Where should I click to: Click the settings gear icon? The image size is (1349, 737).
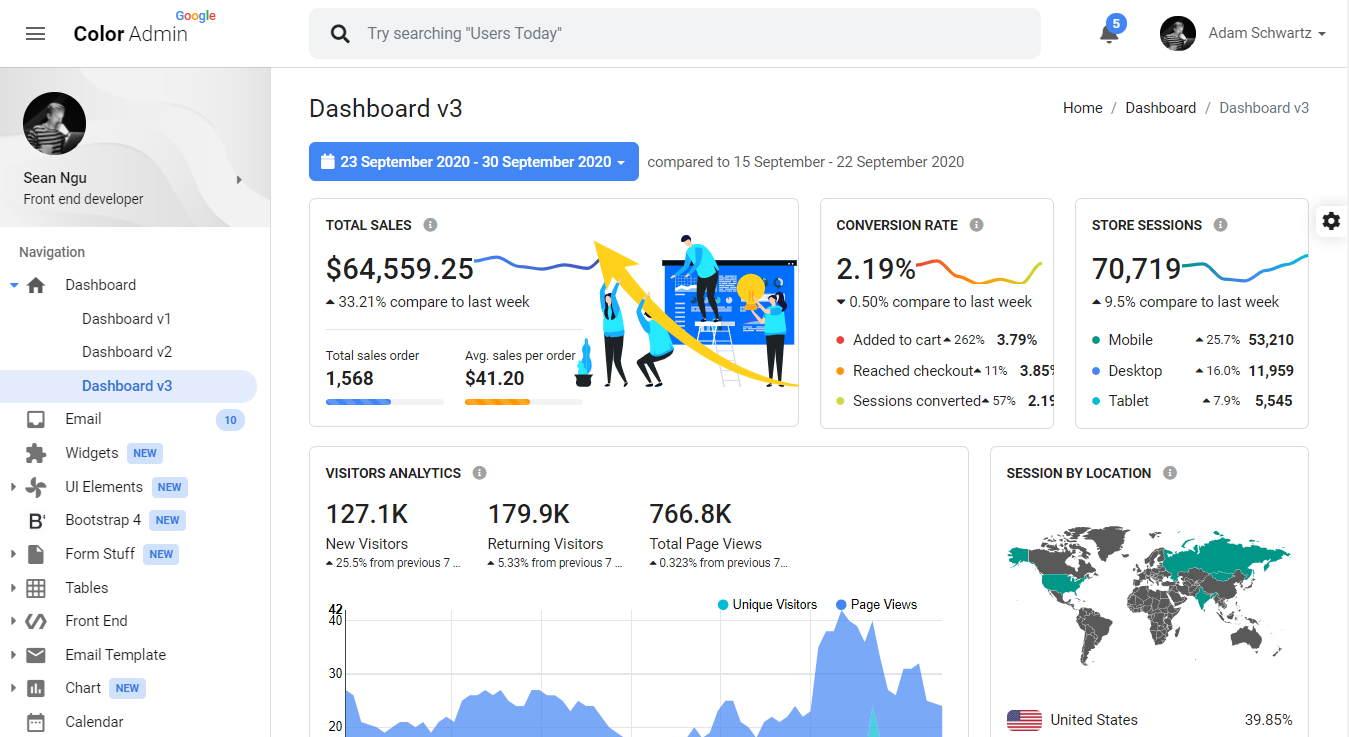(1331, 221)
